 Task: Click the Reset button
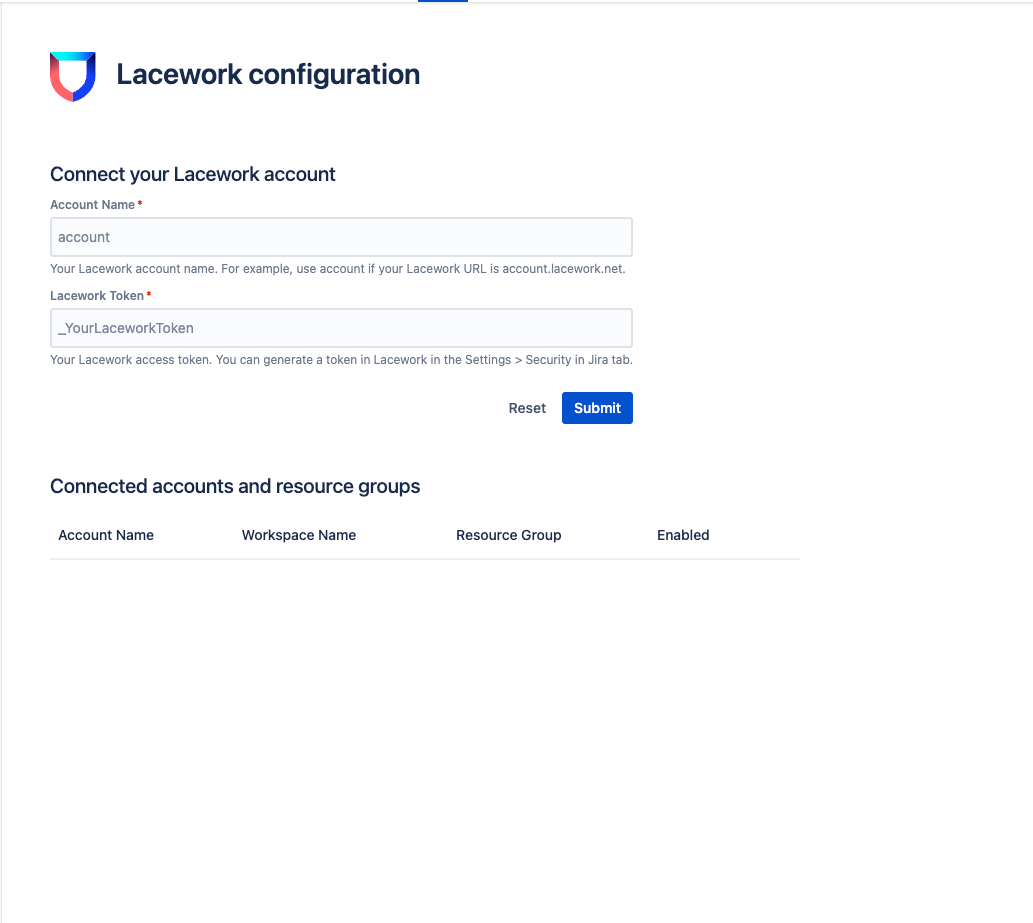pyautogui.click(x=527, y=408)
